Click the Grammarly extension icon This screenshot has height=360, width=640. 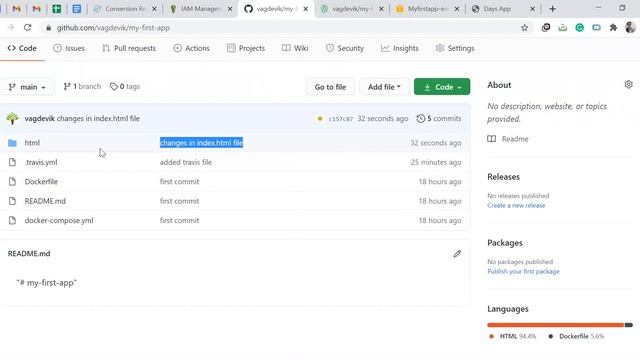pyautogui.click(x=579, y=28)
